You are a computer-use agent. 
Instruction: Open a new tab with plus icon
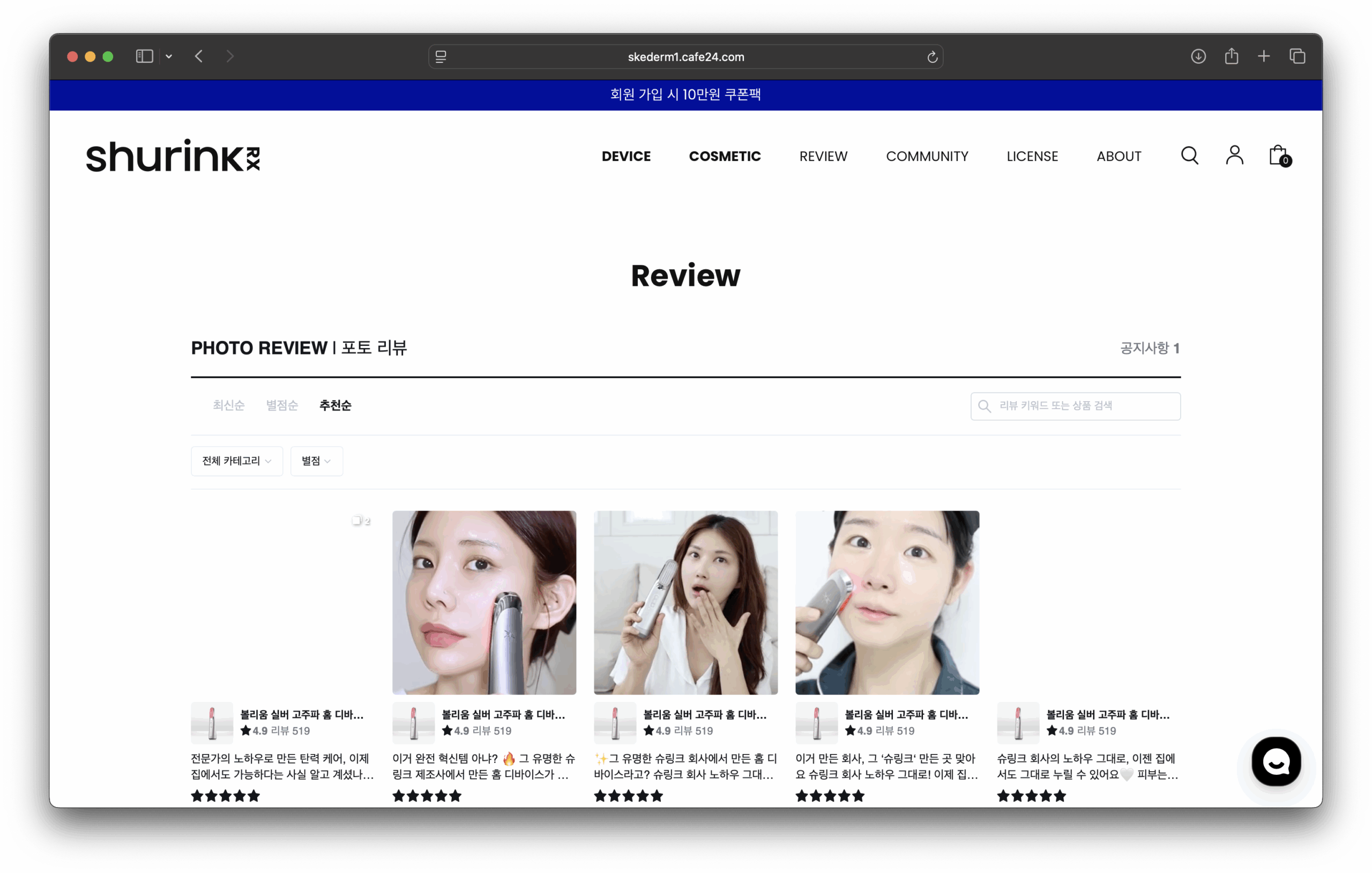click(x=1264, y=56)
